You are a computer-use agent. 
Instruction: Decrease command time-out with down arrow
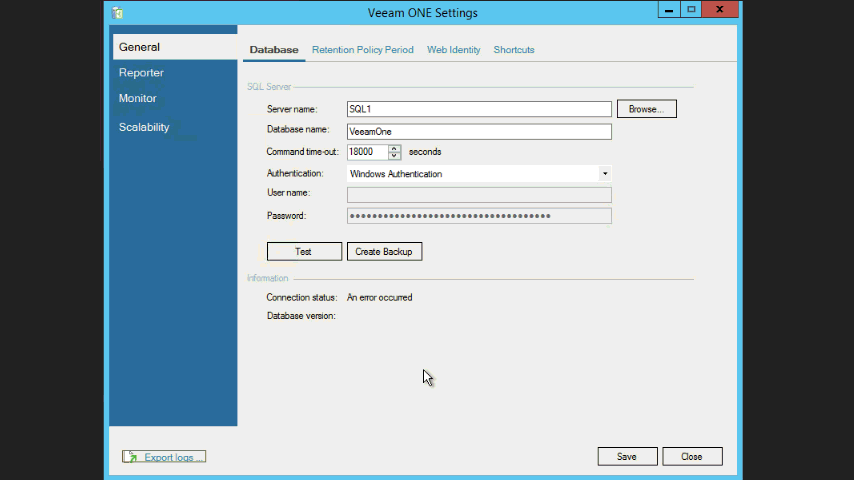click(394, 156)
